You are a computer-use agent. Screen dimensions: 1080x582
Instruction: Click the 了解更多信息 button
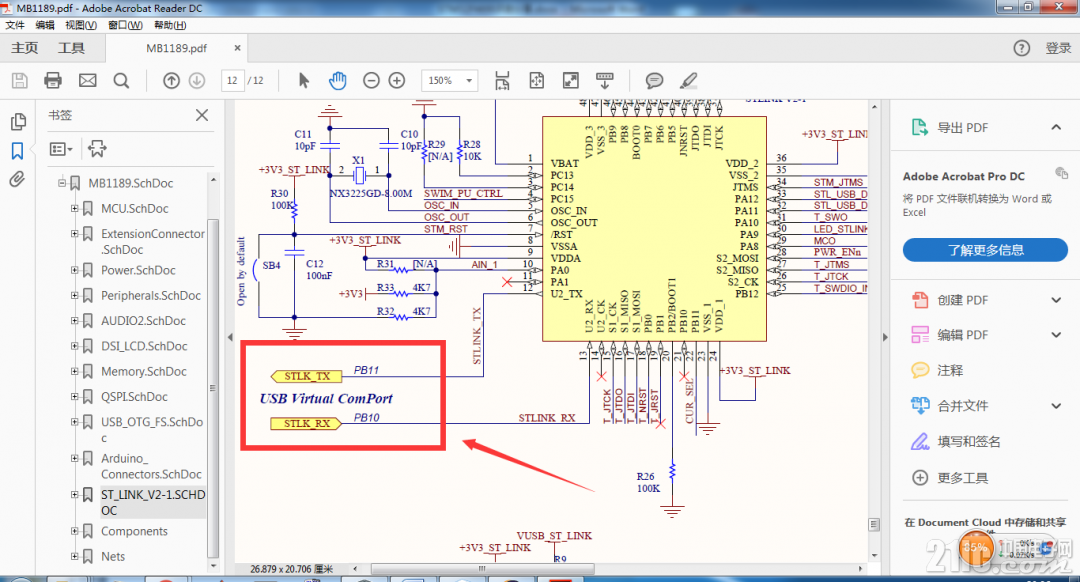click(985, 250)
